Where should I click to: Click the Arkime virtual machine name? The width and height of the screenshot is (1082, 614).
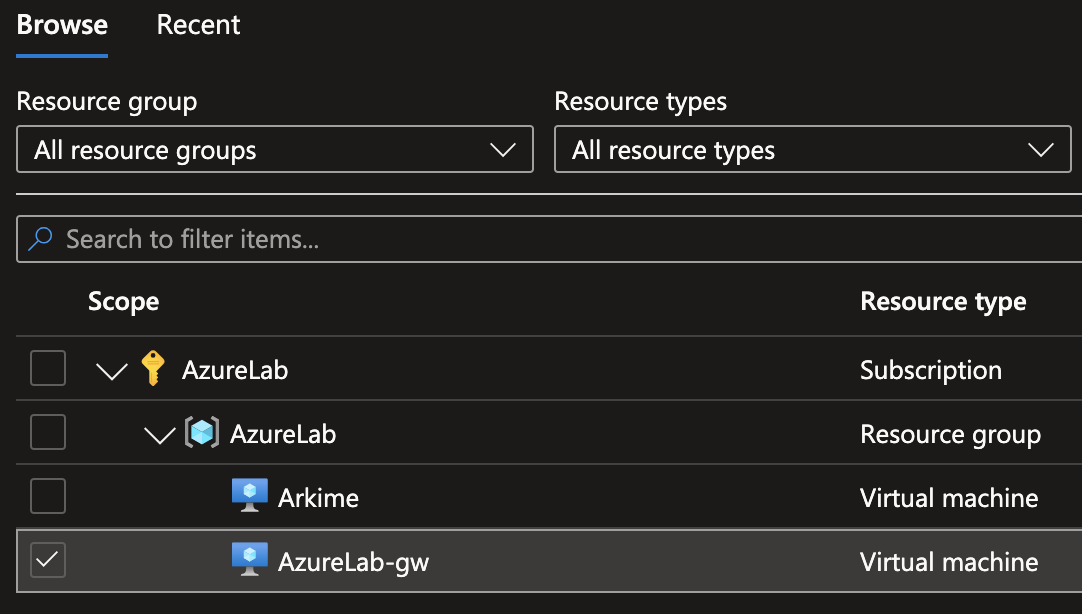click(318, 498)
